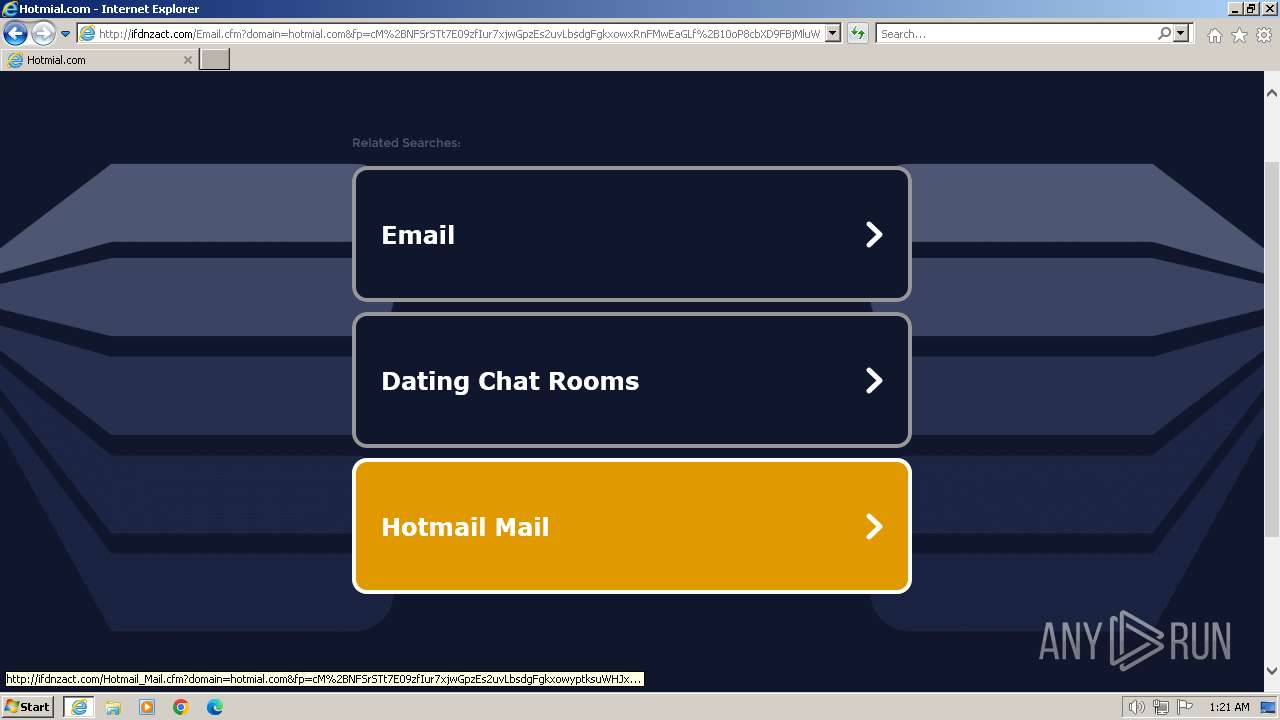Click Internet Explorer taskbar icon

(x=79, y=707)
